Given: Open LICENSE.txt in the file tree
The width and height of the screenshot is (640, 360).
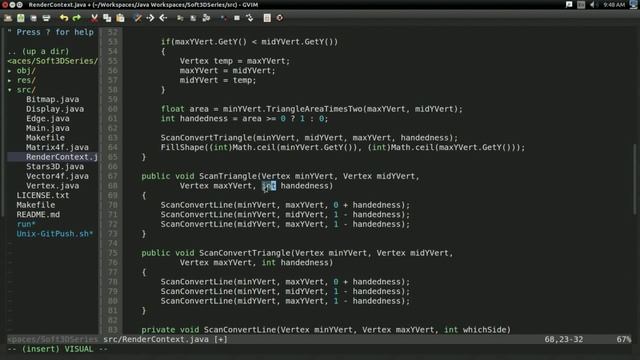Looking at the screenshot, I should pos(43,195).
